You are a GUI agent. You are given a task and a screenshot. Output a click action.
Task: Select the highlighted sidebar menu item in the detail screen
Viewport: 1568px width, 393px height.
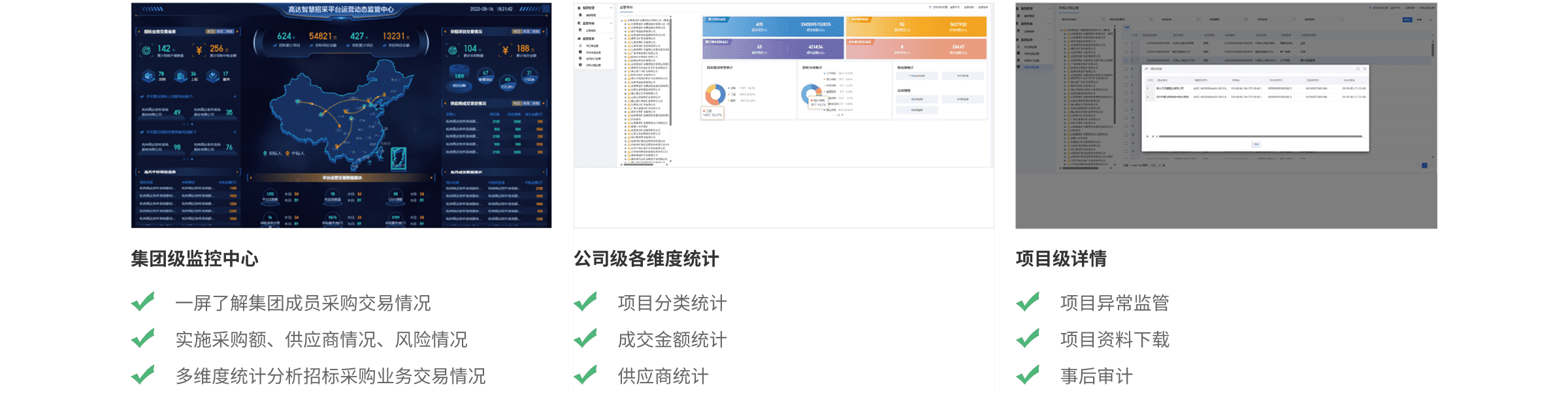click(1032, 67)
